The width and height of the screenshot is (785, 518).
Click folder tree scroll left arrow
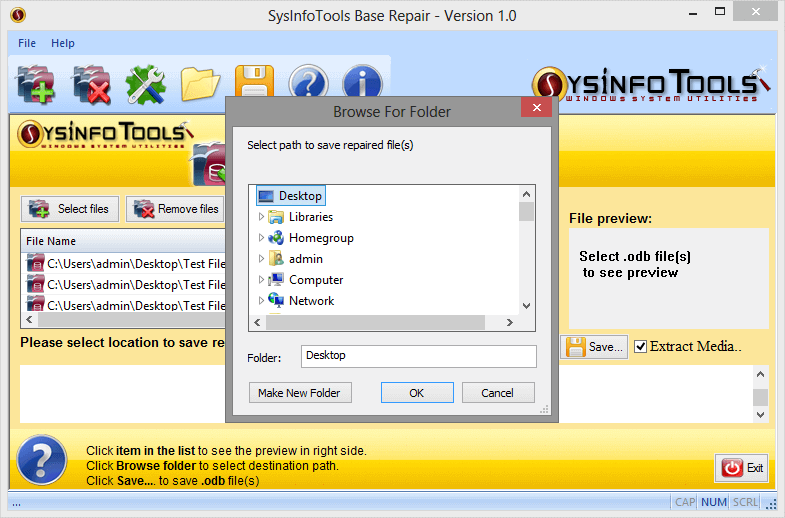coord(257,323)
